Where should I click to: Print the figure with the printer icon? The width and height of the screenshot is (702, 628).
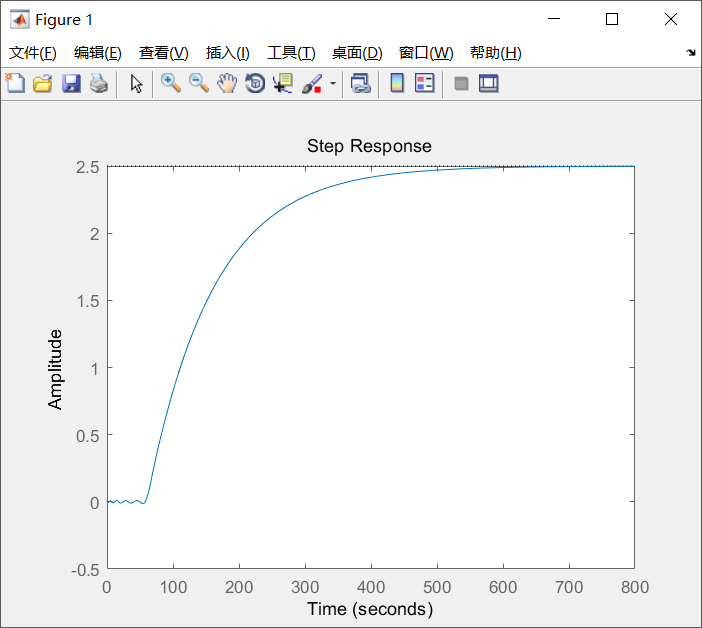tap(99, 84)
